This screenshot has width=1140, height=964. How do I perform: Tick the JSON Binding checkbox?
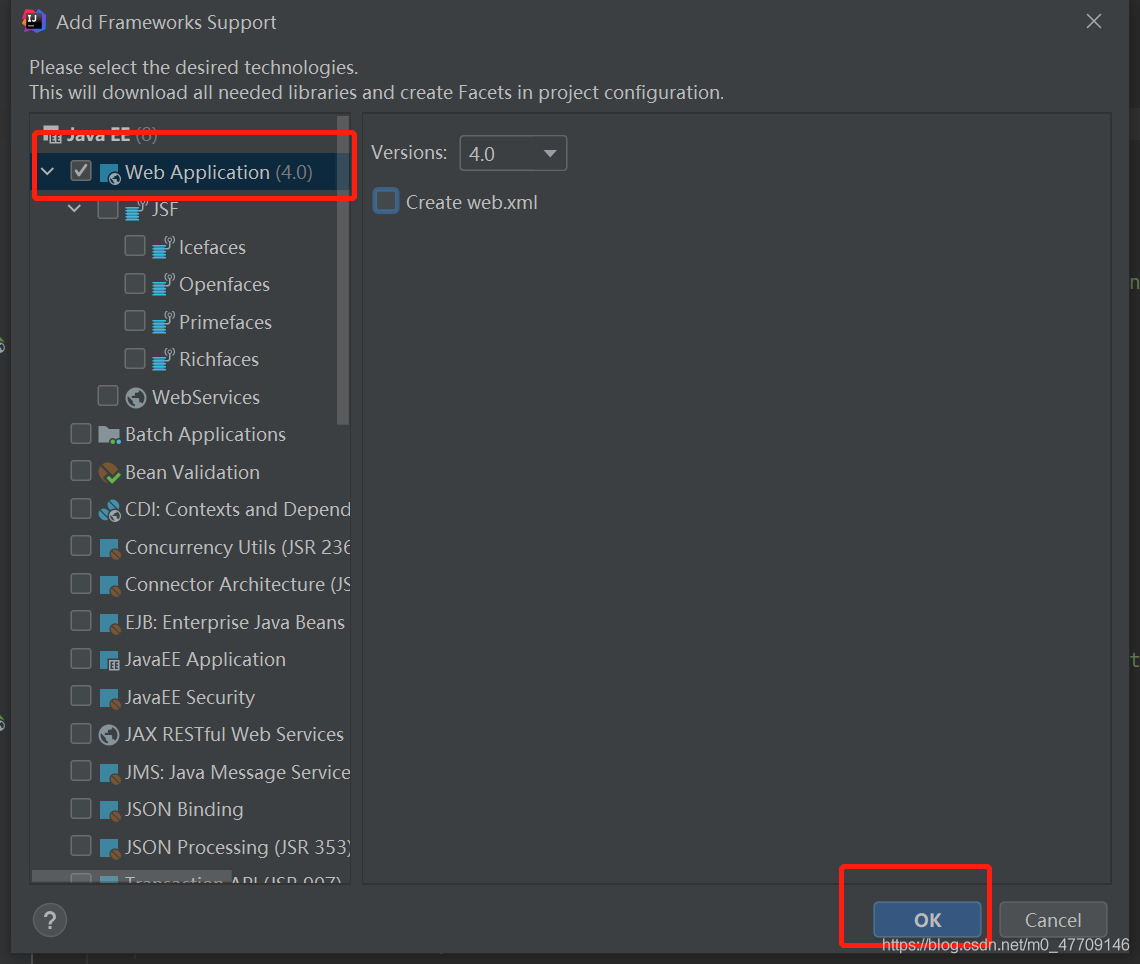point(81,808)
